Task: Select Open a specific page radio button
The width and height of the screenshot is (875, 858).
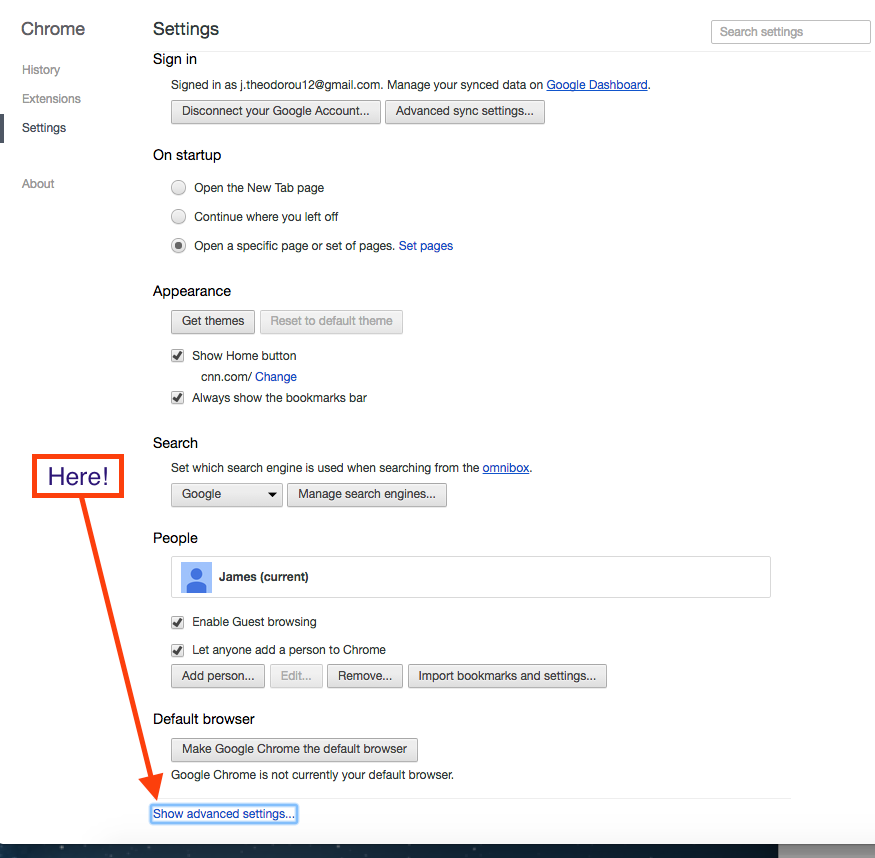Action: (179, 245)
